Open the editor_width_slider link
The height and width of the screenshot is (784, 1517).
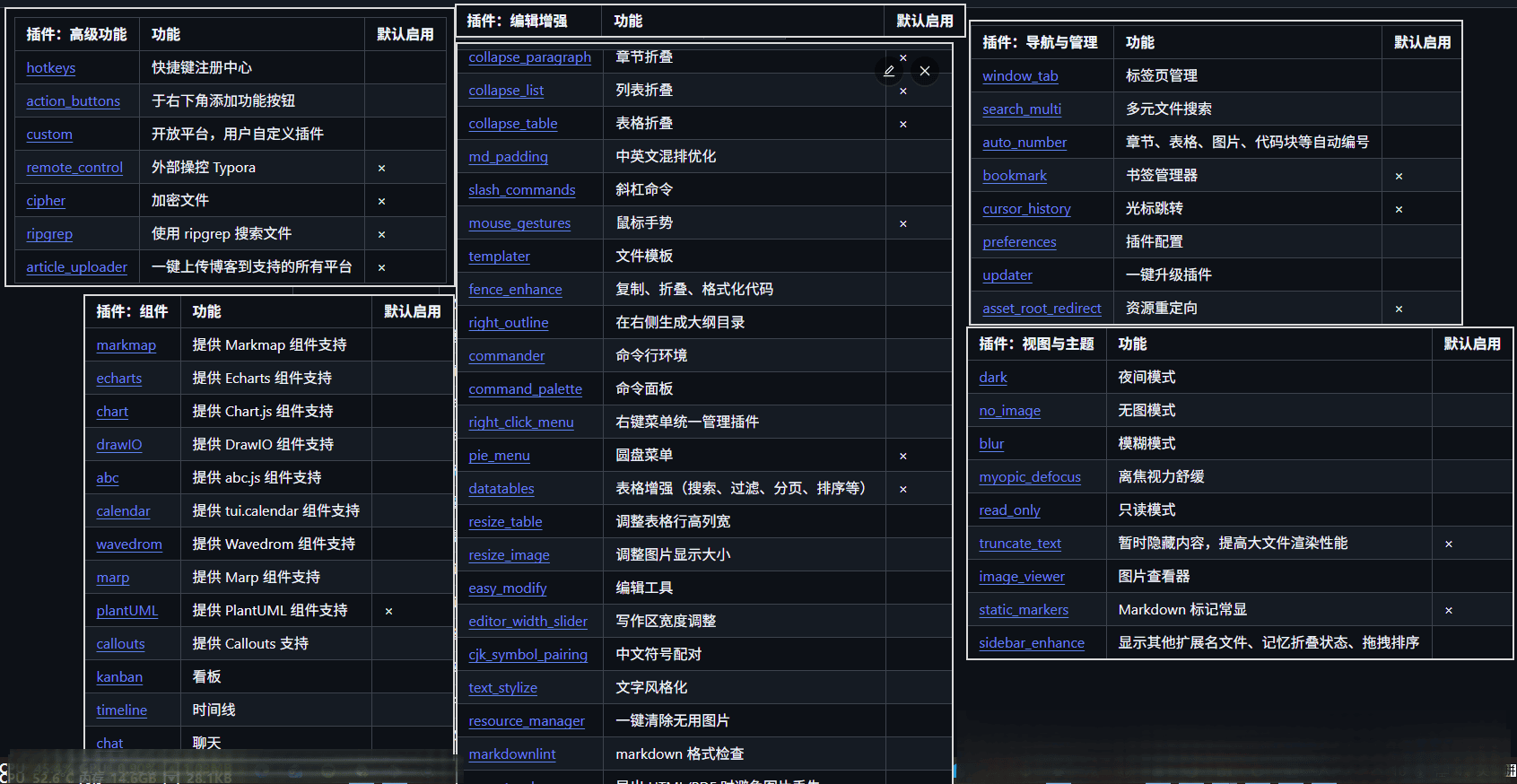coord(528,622)
